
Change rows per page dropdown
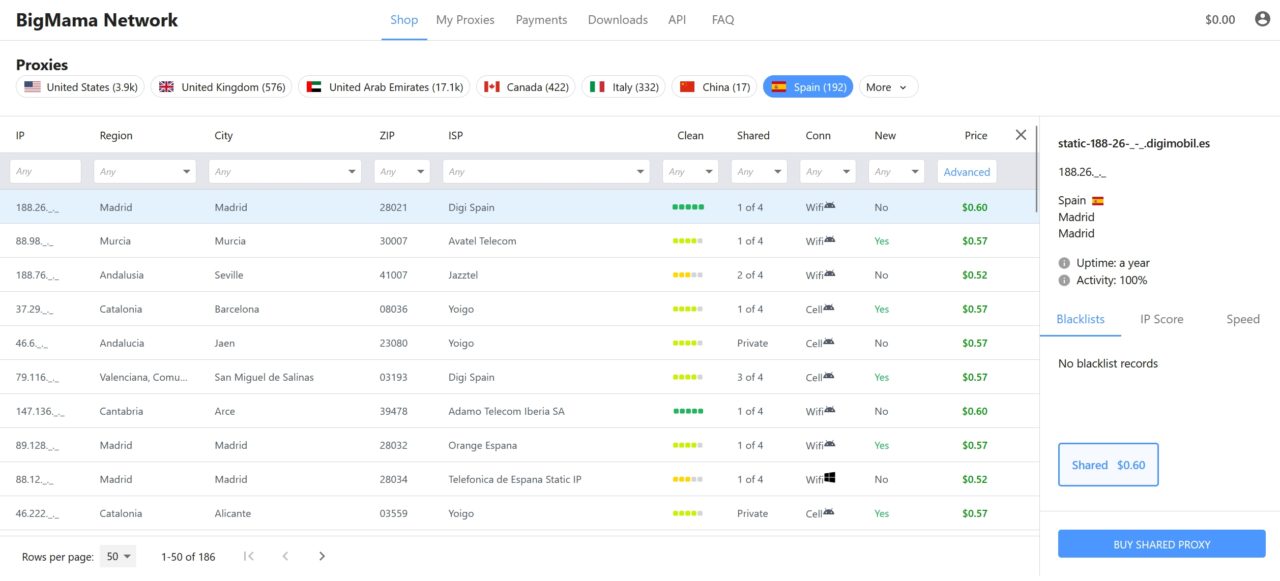pos(118,556)
